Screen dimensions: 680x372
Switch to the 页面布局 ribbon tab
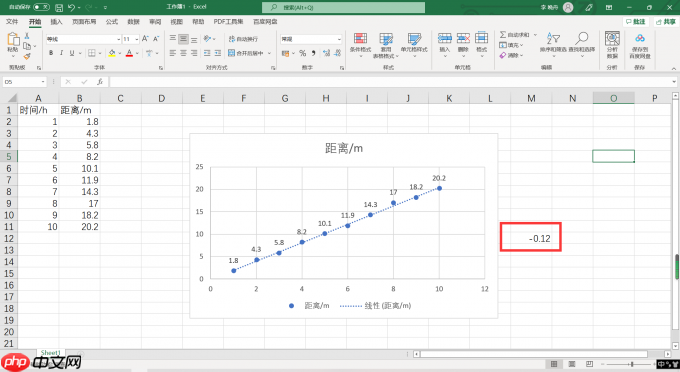coord(84,22)
